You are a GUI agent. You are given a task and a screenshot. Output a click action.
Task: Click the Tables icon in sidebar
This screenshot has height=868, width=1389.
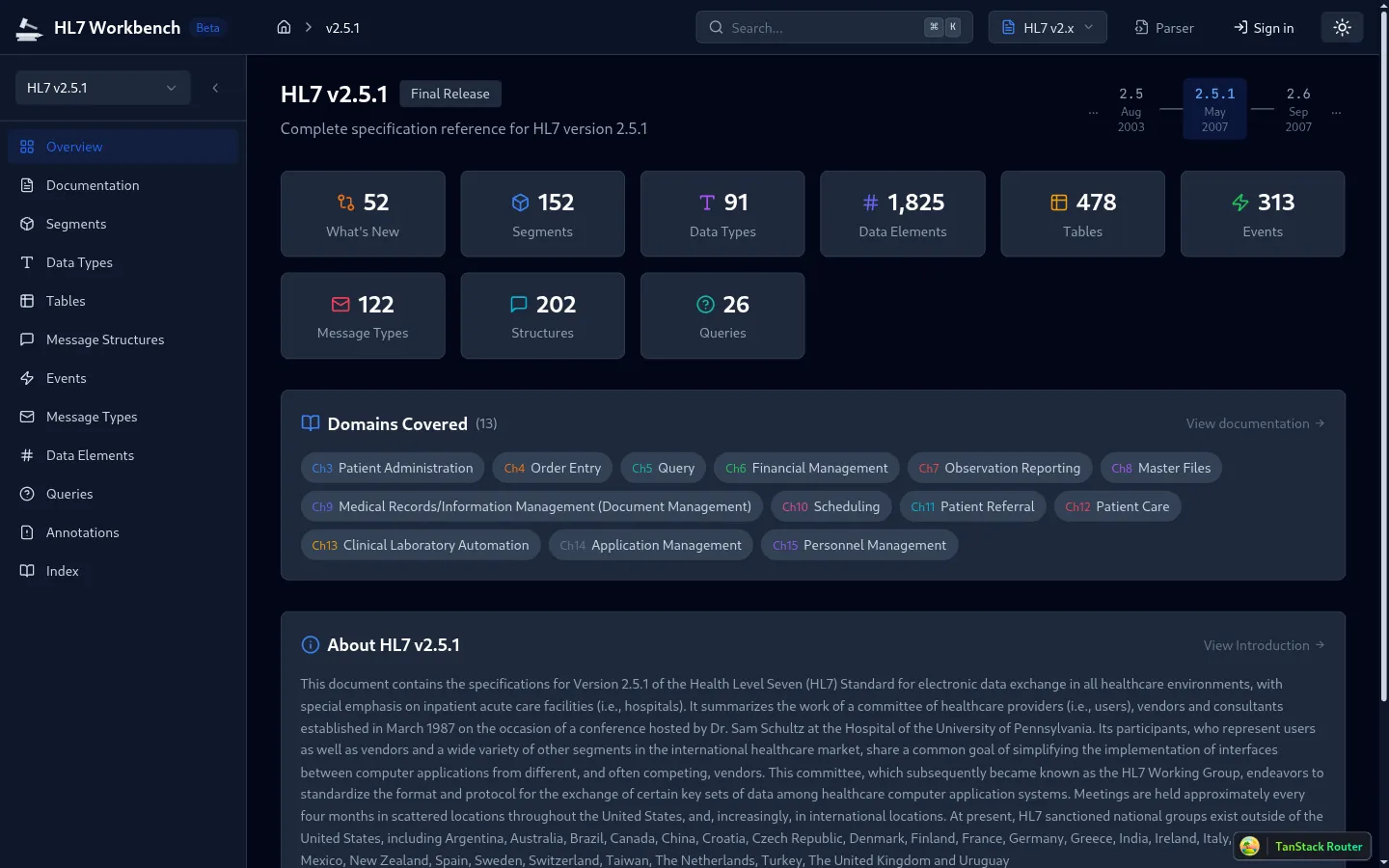[28, 301]
